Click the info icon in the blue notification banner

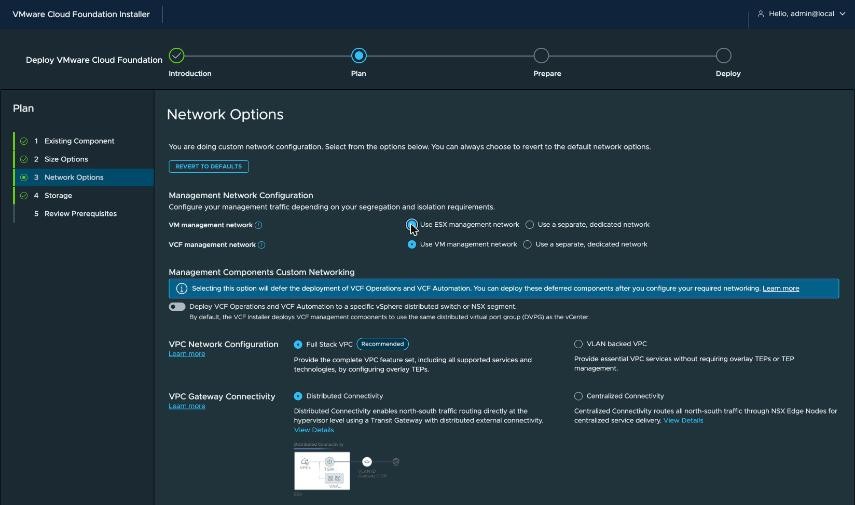point(182,288)
